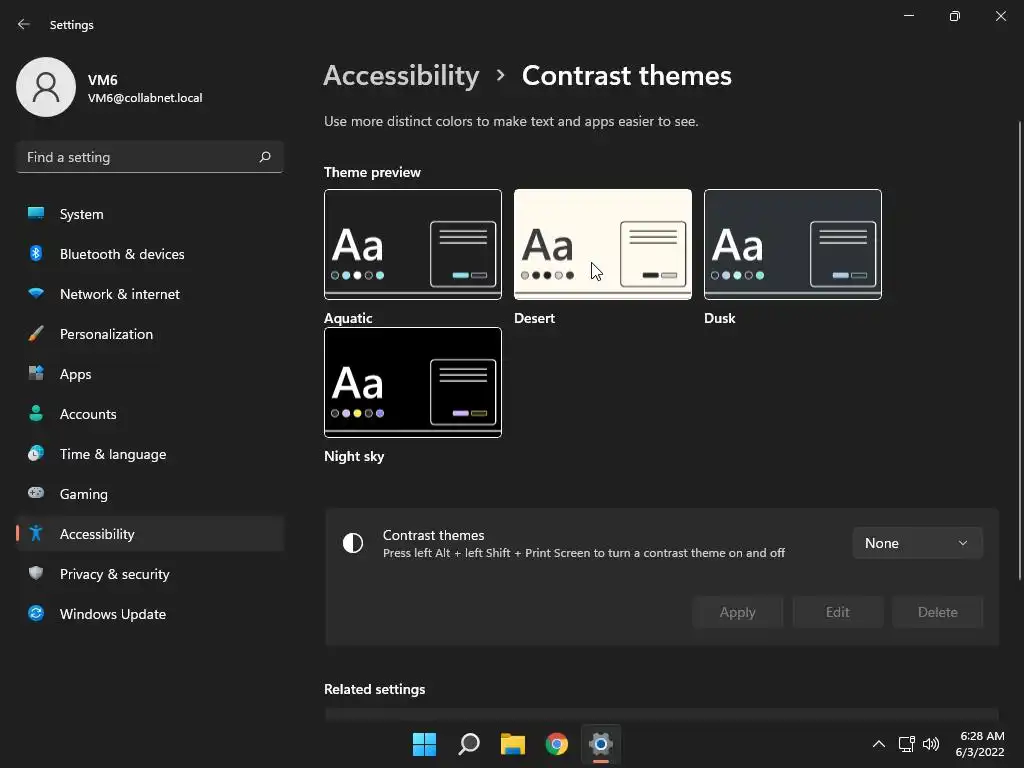This screenshot has height=768, width=1024.
Task: Click the Privacy & security shield icon
Action: 36,574
